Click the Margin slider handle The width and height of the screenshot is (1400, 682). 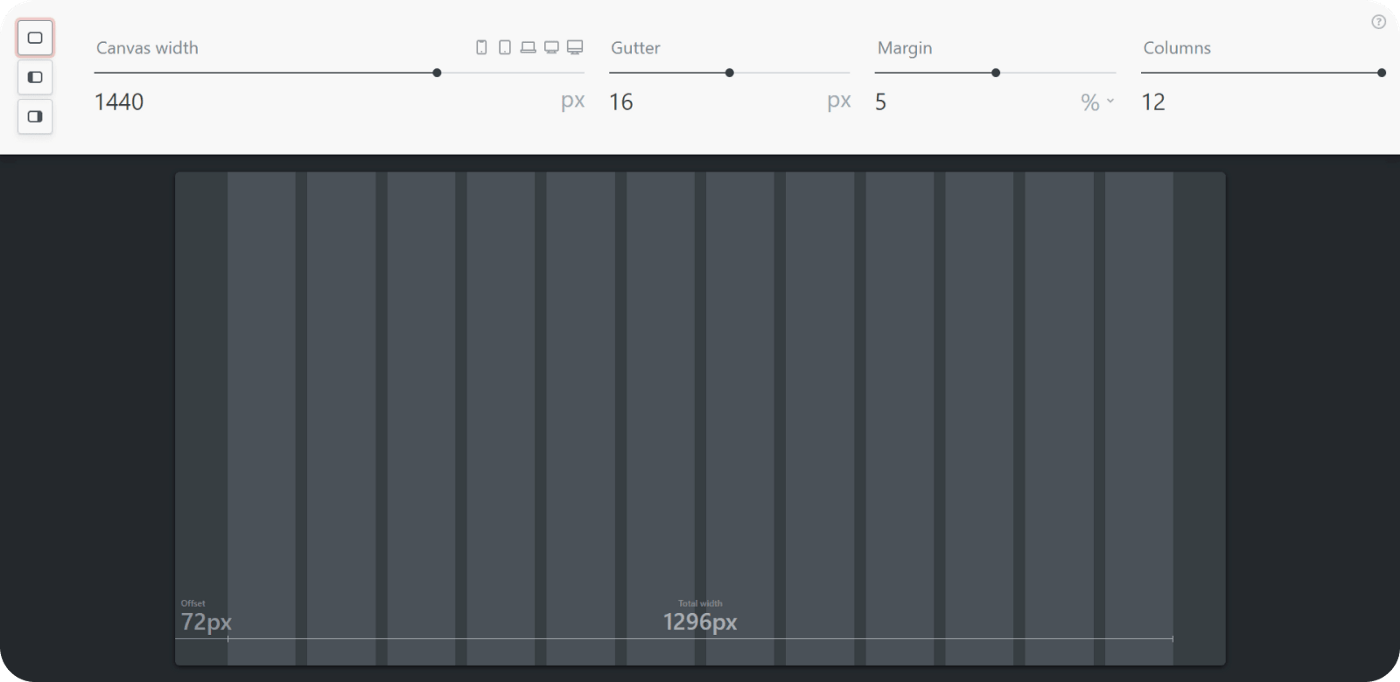[x=996, y=72]
